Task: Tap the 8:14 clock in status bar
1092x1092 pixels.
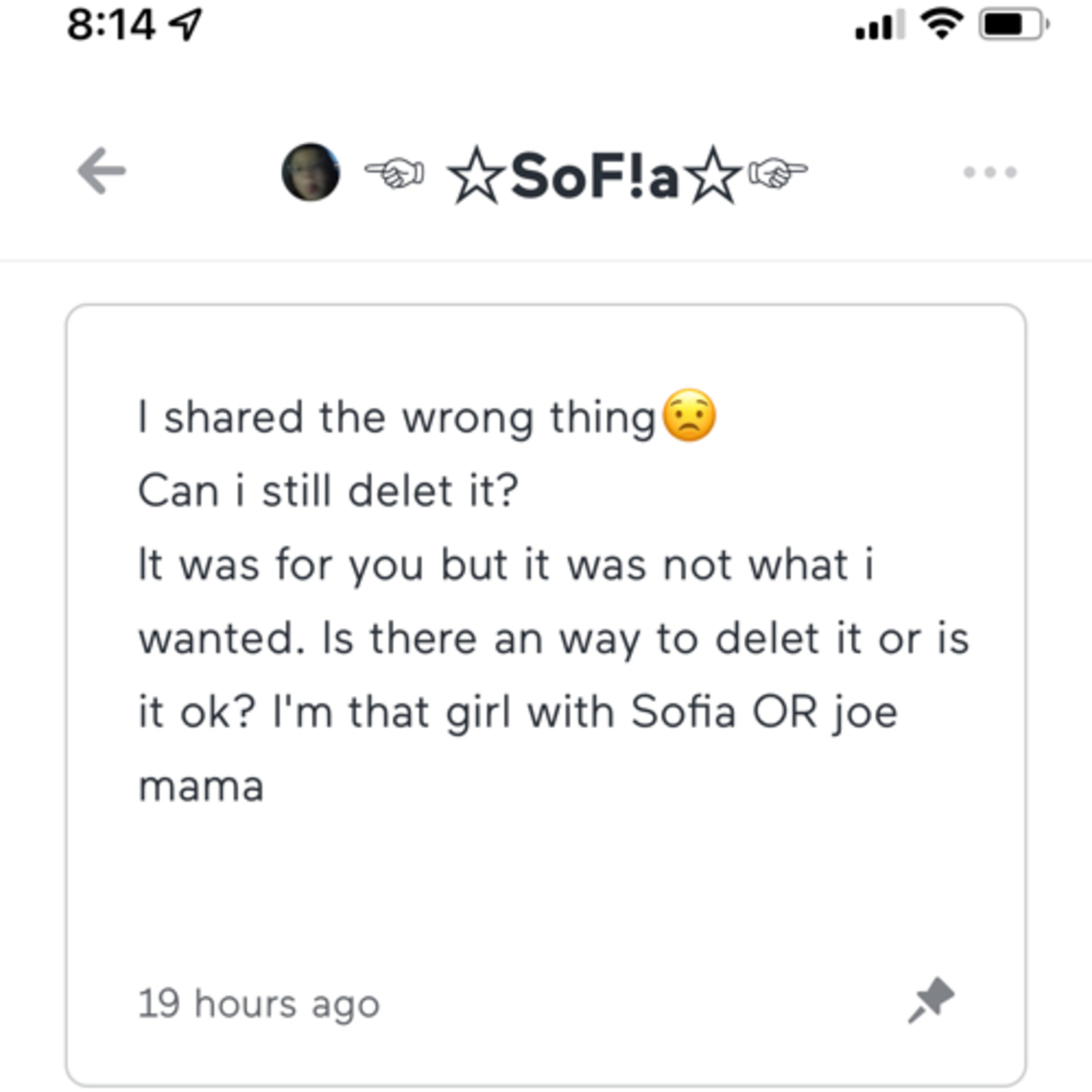Action: click(111, 25)
